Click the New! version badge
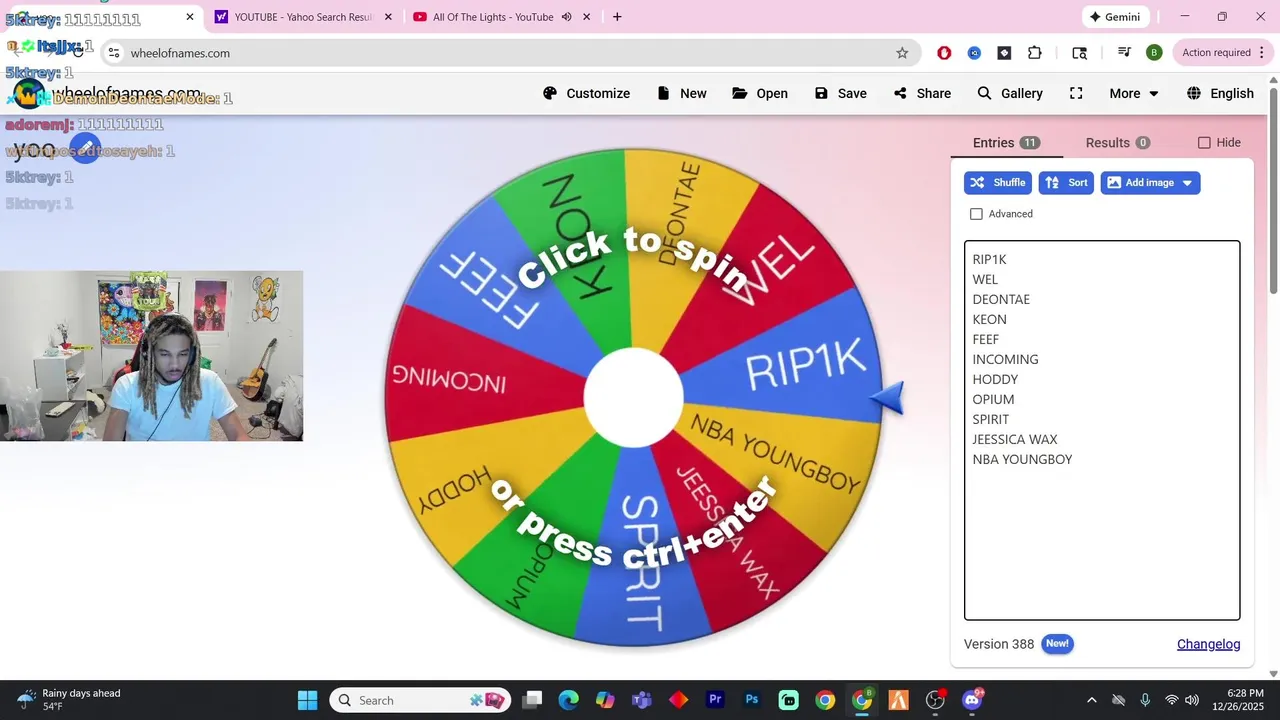1280x720 pixels. pos(1057,644)
